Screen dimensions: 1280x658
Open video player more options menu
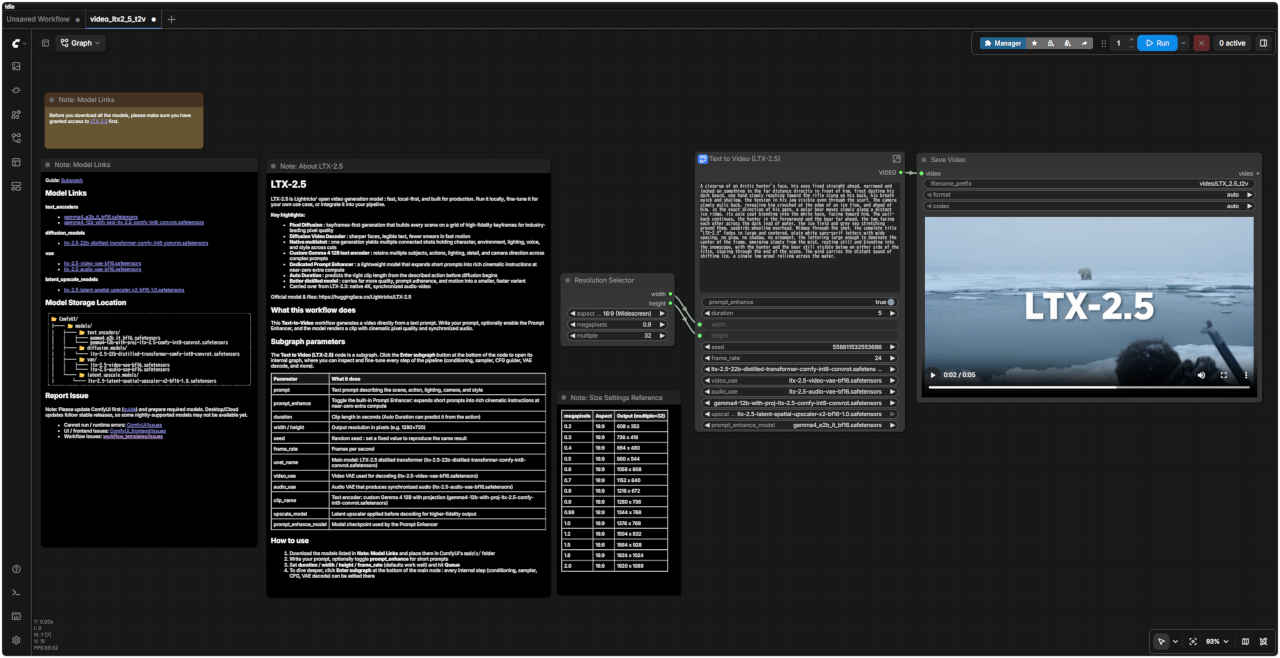pyautogui.click(x=1246, y=375)
